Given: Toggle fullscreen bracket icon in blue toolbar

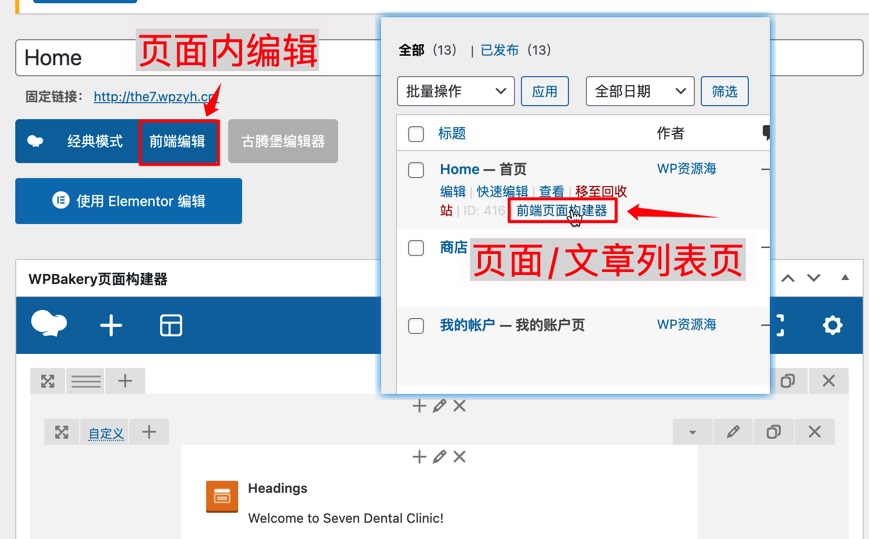Looking at the screenshot, I should pos(780,325).
